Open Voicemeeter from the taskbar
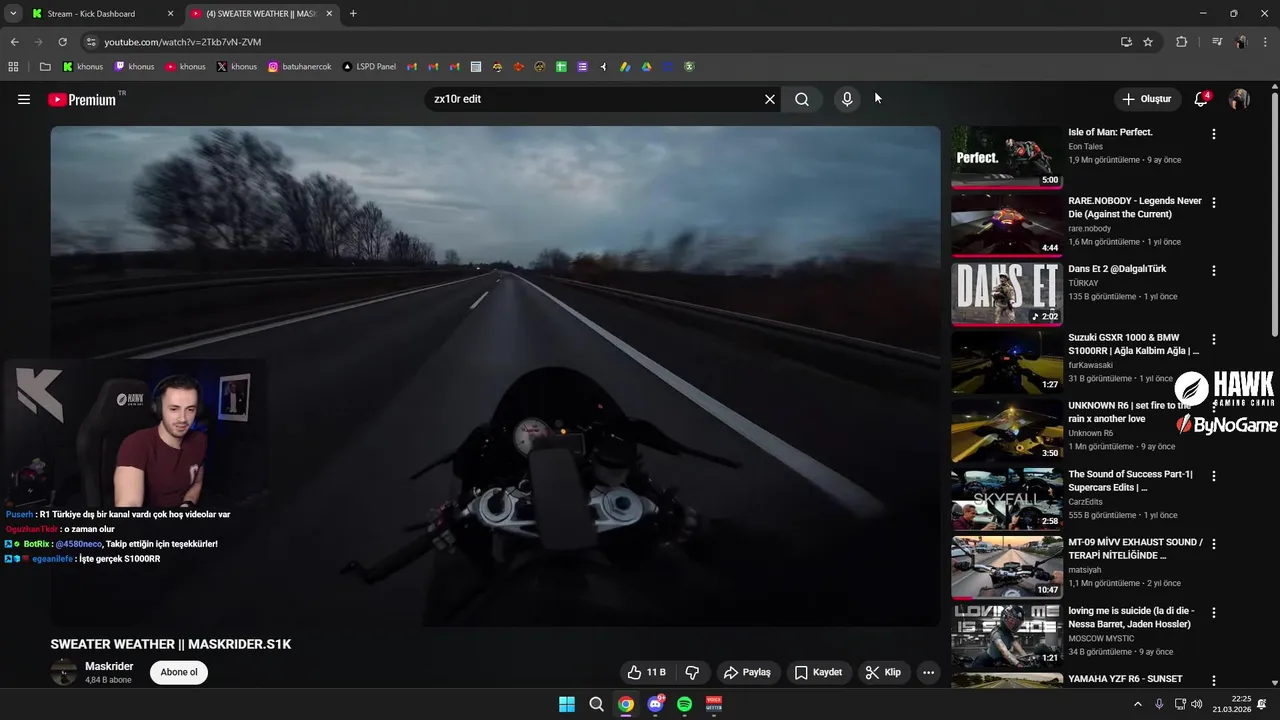Viewport: 1280px width, 720px height. 714,704
